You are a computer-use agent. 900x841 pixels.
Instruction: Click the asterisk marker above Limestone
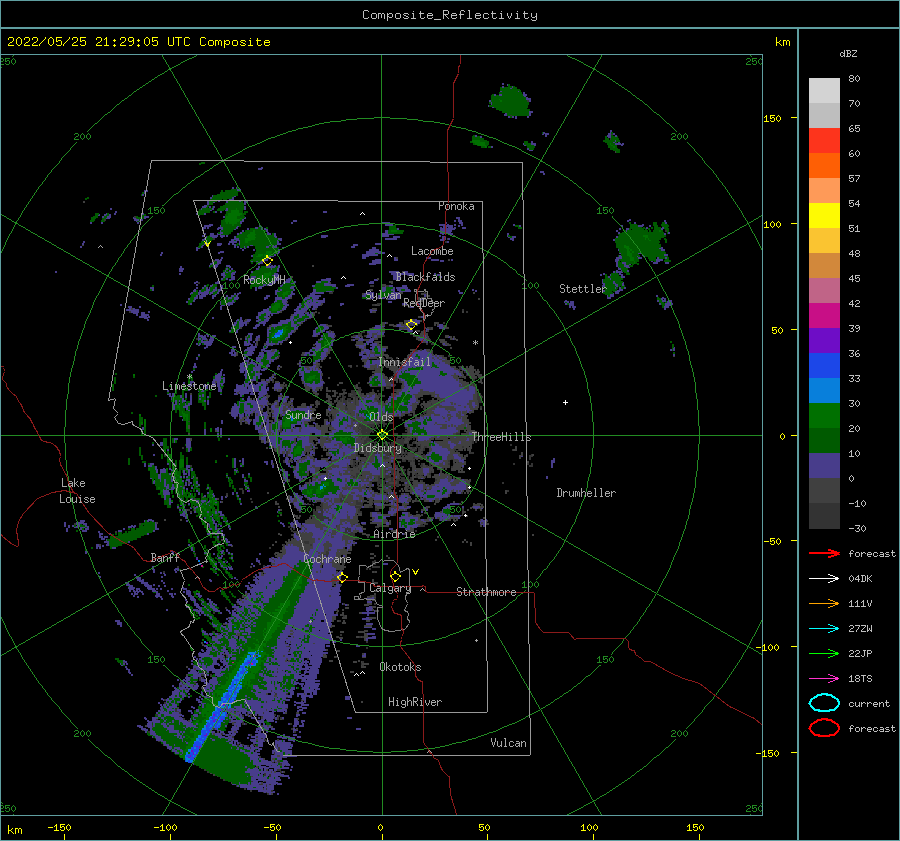pos(189,377)
